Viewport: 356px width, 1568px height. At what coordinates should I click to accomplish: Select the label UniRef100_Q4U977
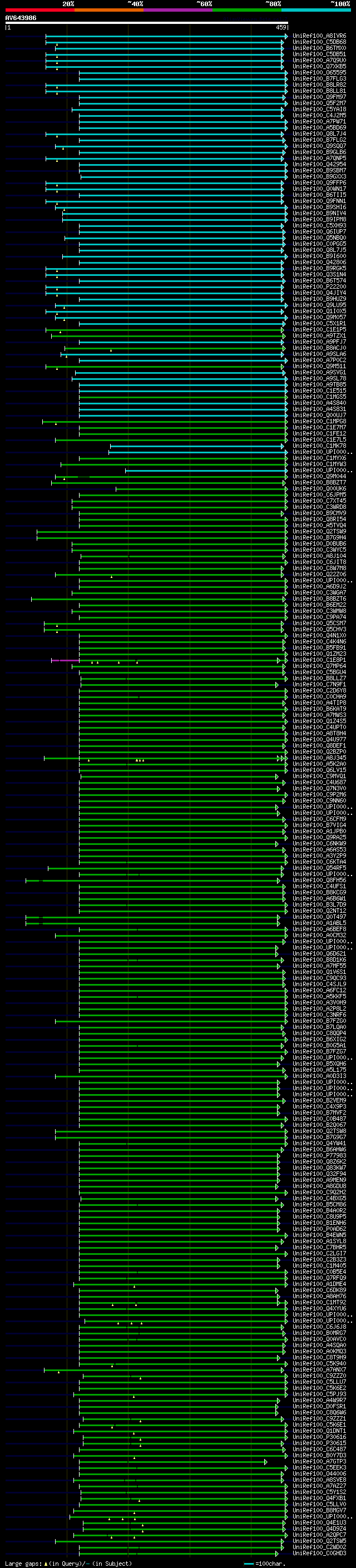tap(319, 740)
